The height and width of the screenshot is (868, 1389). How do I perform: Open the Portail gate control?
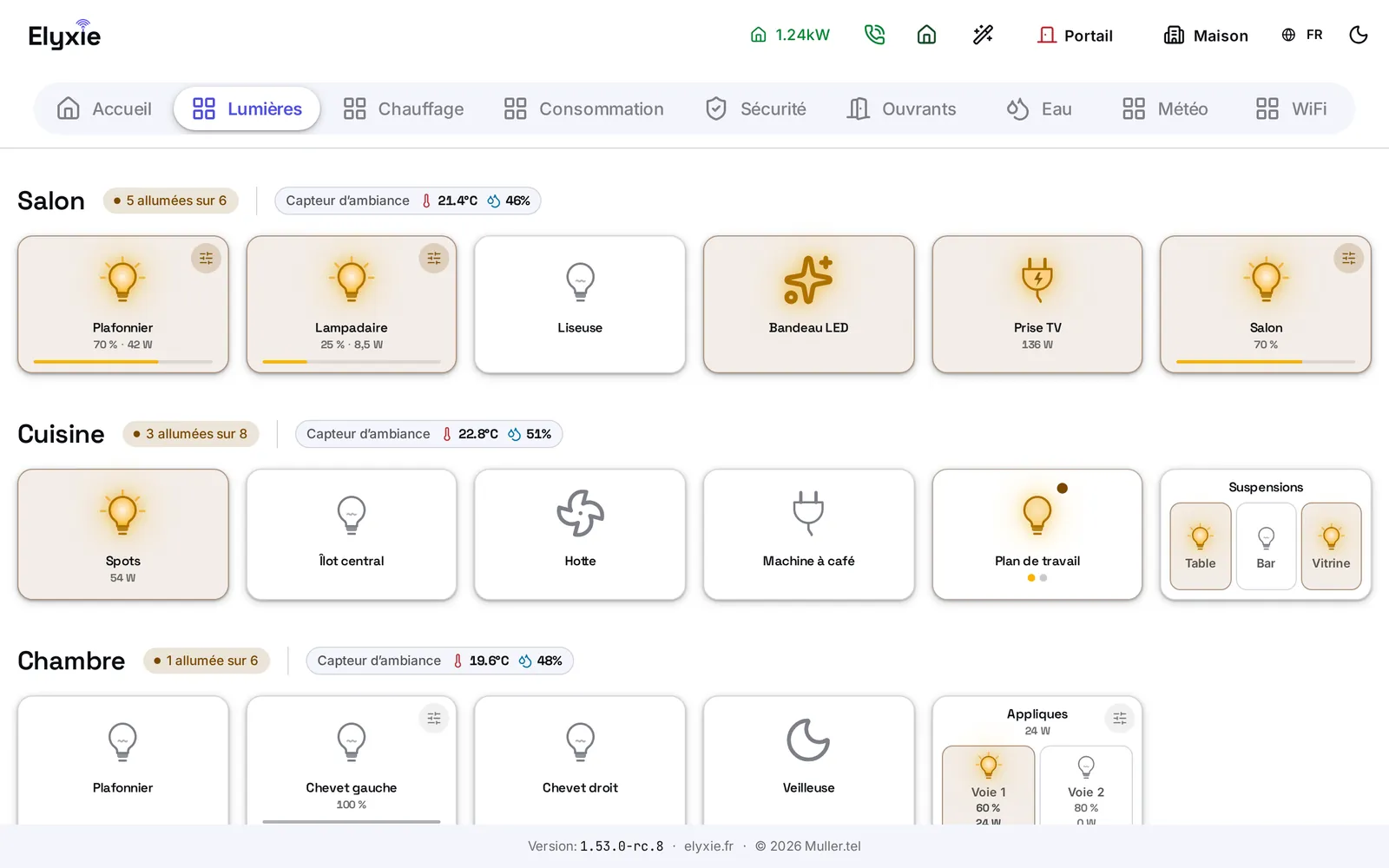pos(1075,35)
